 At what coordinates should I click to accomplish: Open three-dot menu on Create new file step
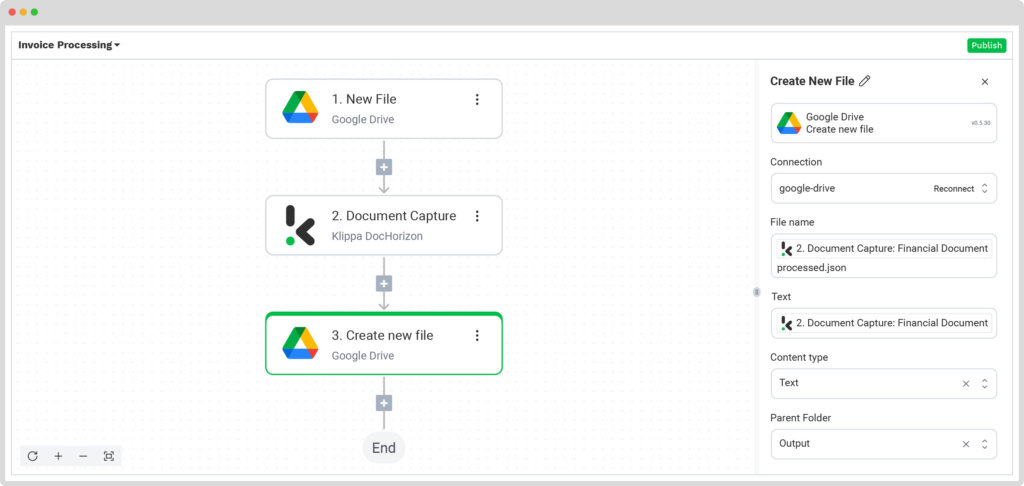tap(477, 335)
